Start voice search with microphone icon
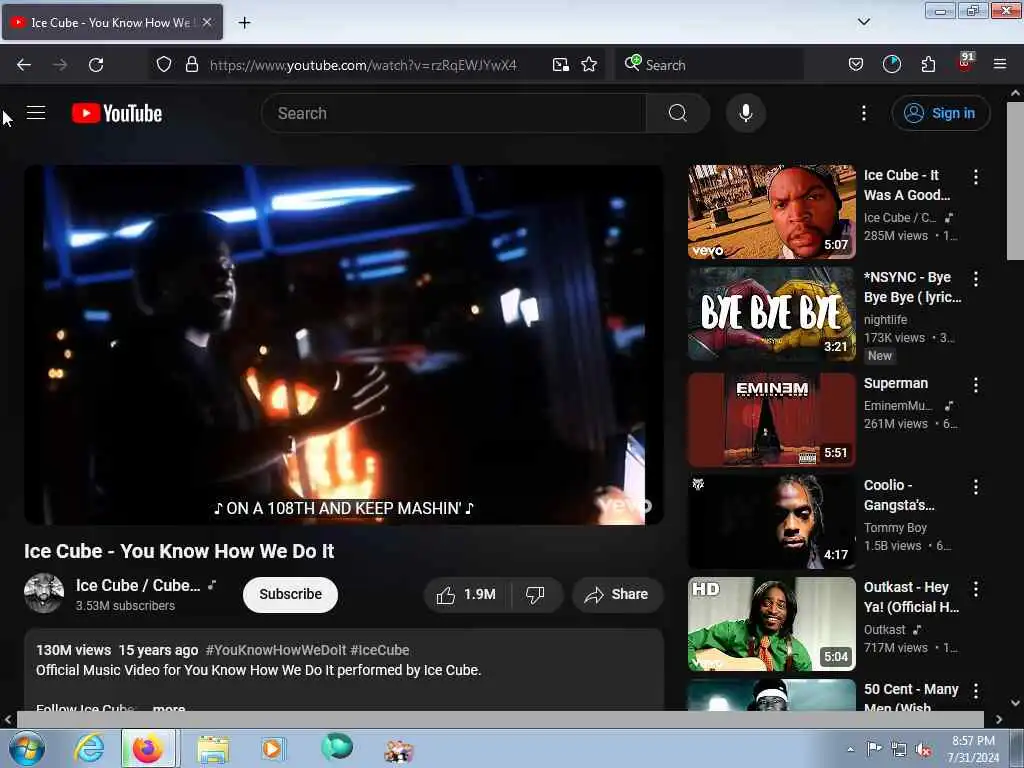 tap(745, 113)
